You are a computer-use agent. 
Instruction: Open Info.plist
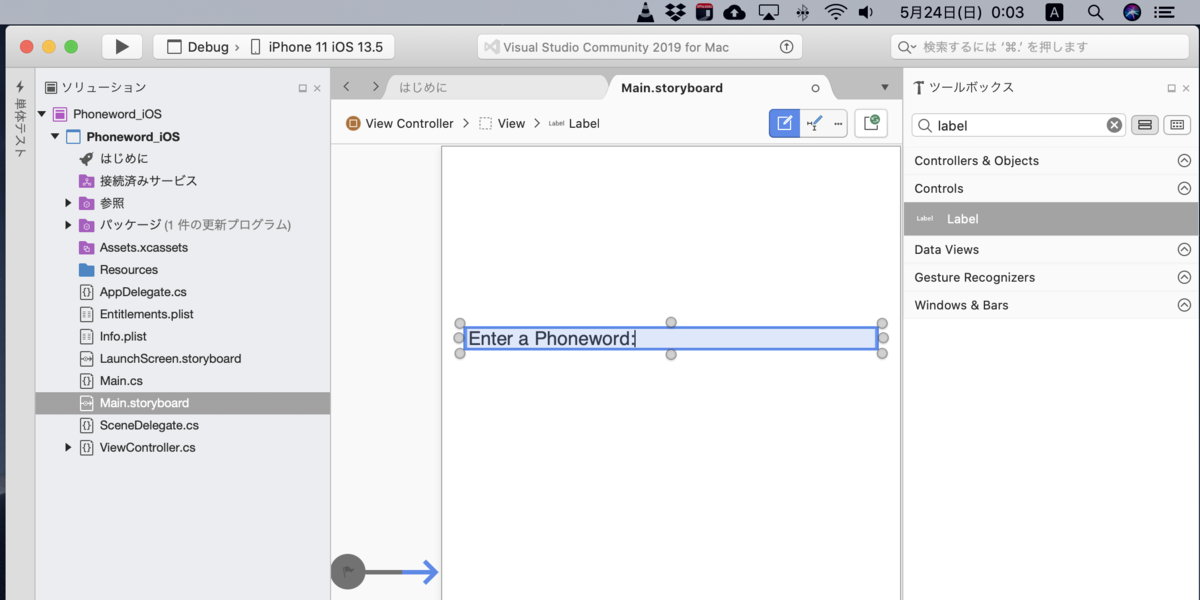click(123, 336)
